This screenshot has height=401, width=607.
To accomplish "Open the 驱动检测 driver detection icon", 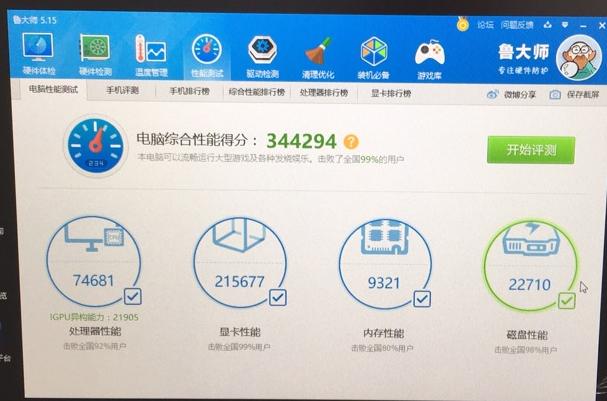I will [262, 56].
